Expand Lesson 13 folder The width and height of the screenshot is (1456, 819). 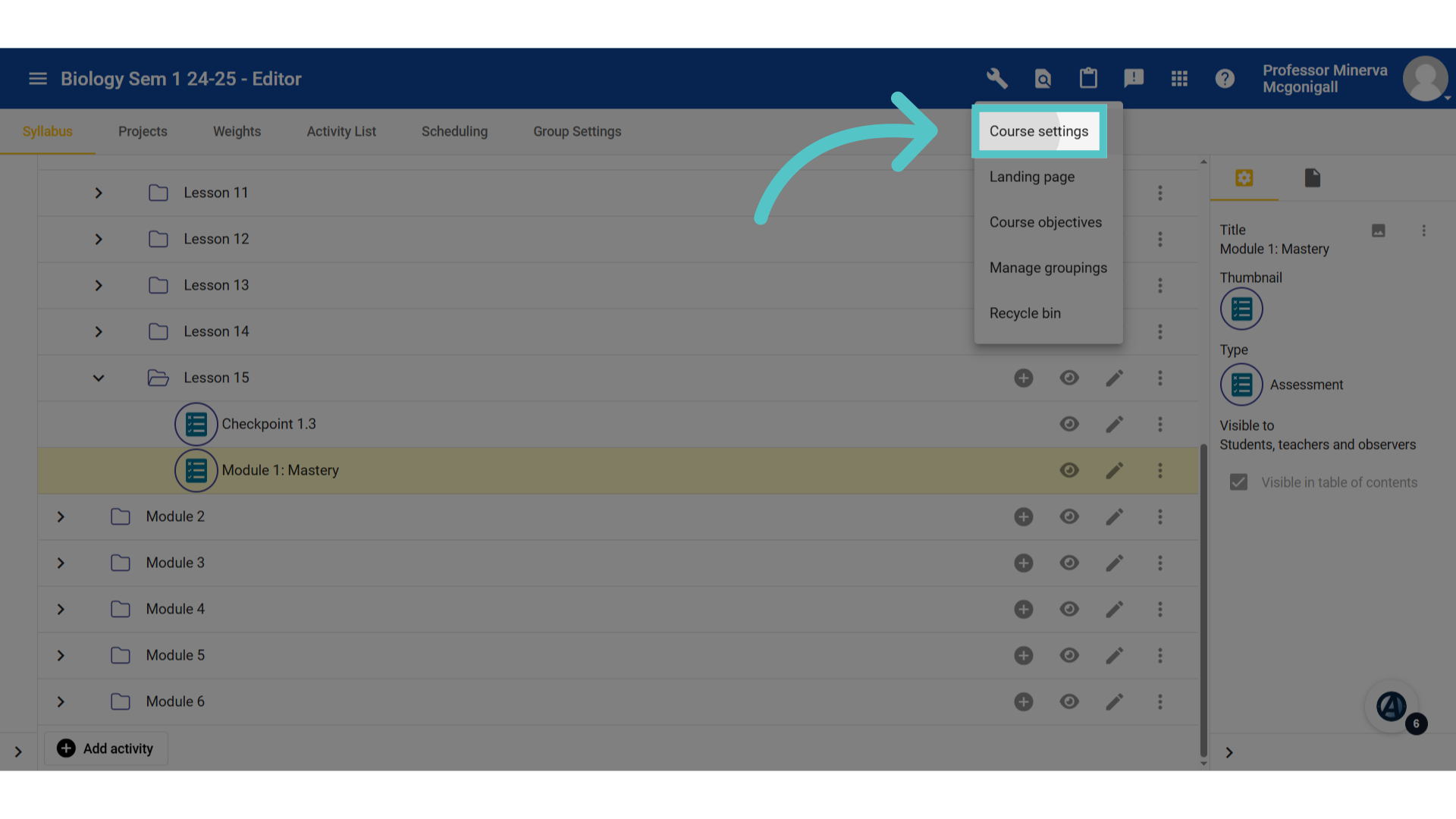coord(99,285)
